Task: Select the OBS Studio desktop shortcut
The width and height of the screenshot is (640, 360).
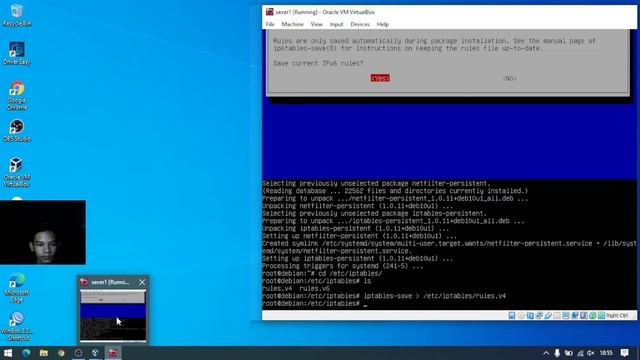Action: coord(17,131)
